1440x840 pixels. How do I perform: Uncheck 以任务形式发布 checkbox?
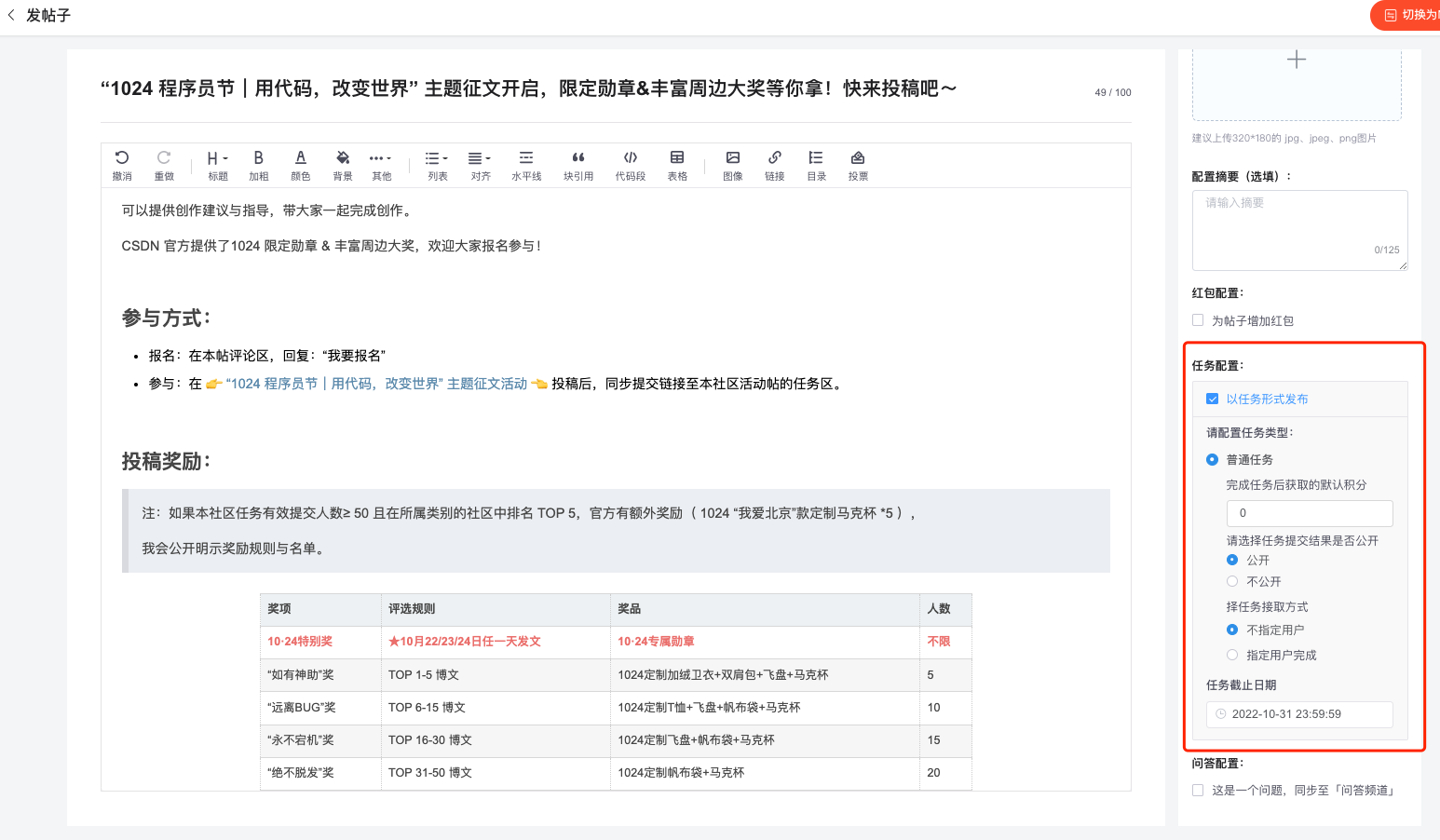(x=1212, y=399)
